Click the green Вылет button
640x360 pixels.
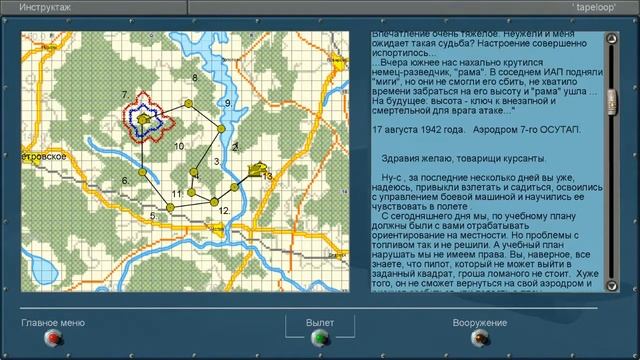coord(320,338)
